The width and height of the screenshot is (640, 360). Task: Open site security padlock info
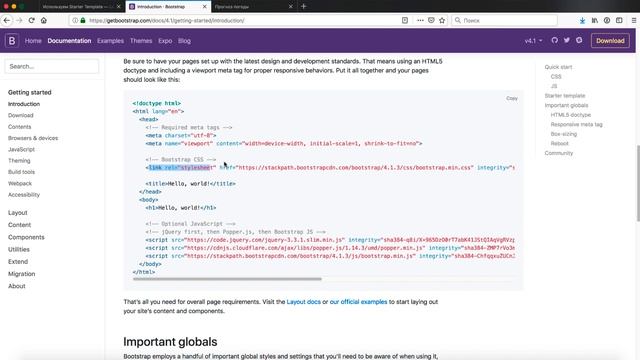click(x=83, y=20)
